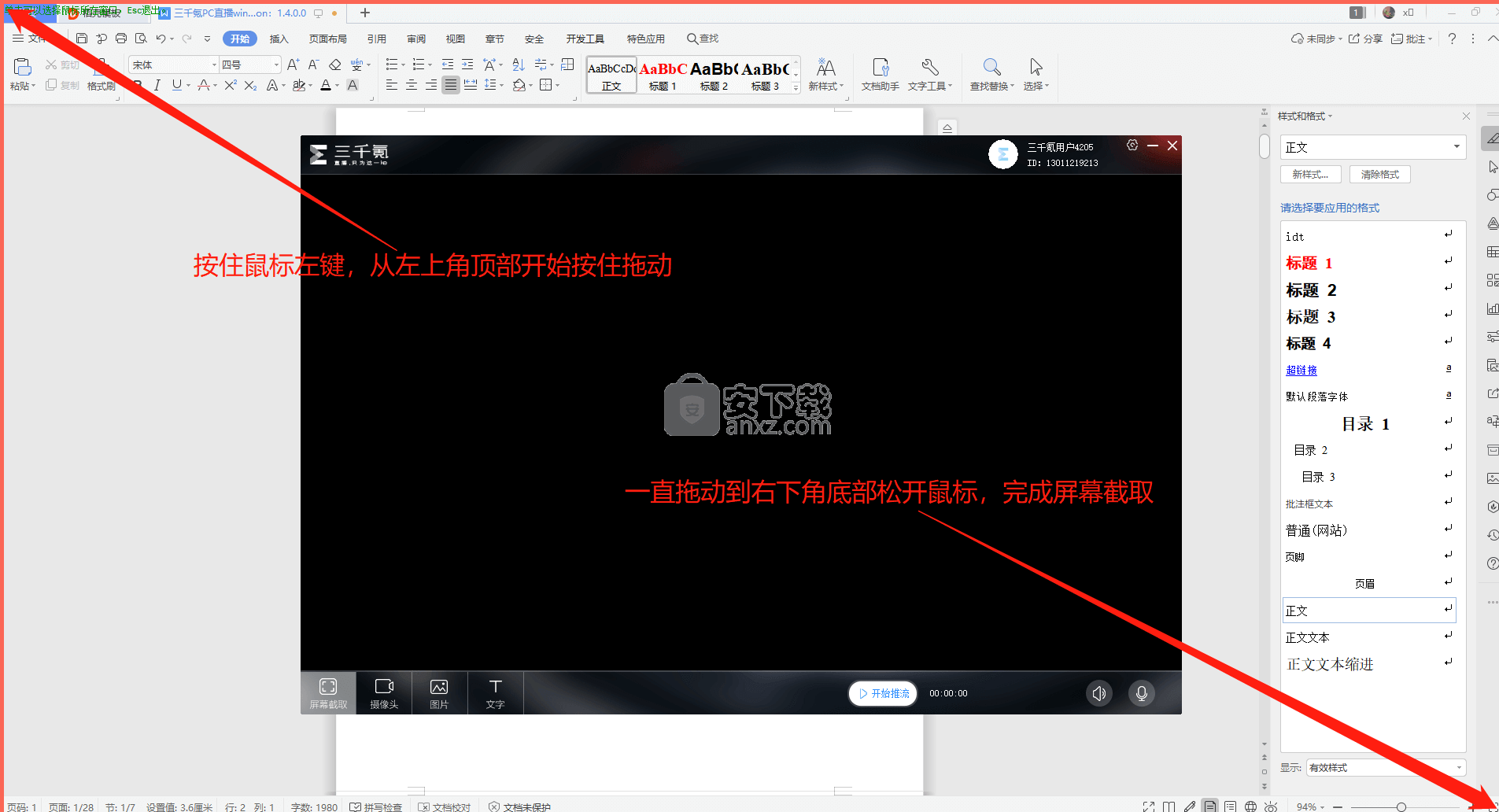The image size is (1499, 812).
Task: Click the 清除格式 button
Action: pos(1380,175)
